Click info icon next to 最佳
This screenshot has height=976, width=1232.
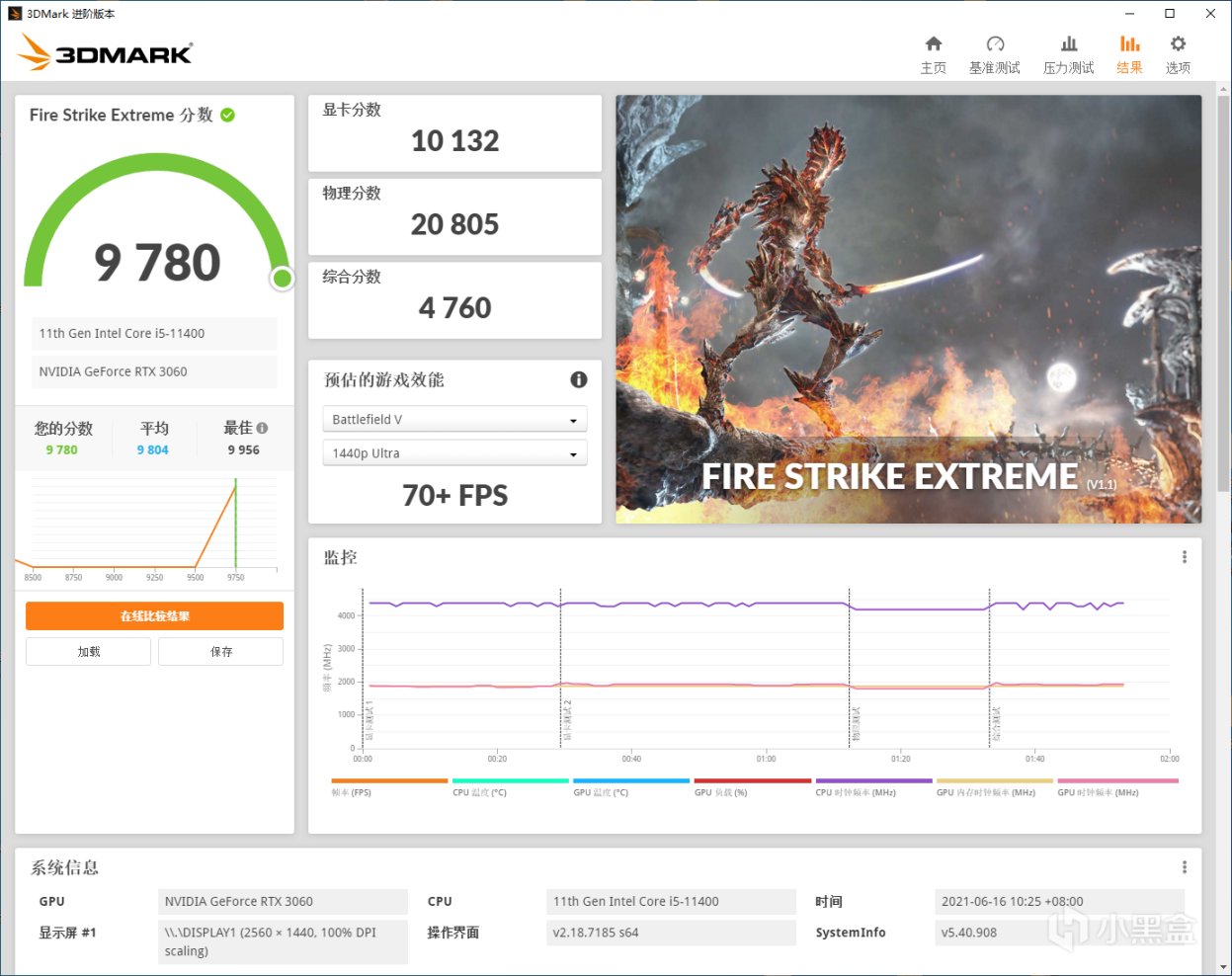[262, 428]
